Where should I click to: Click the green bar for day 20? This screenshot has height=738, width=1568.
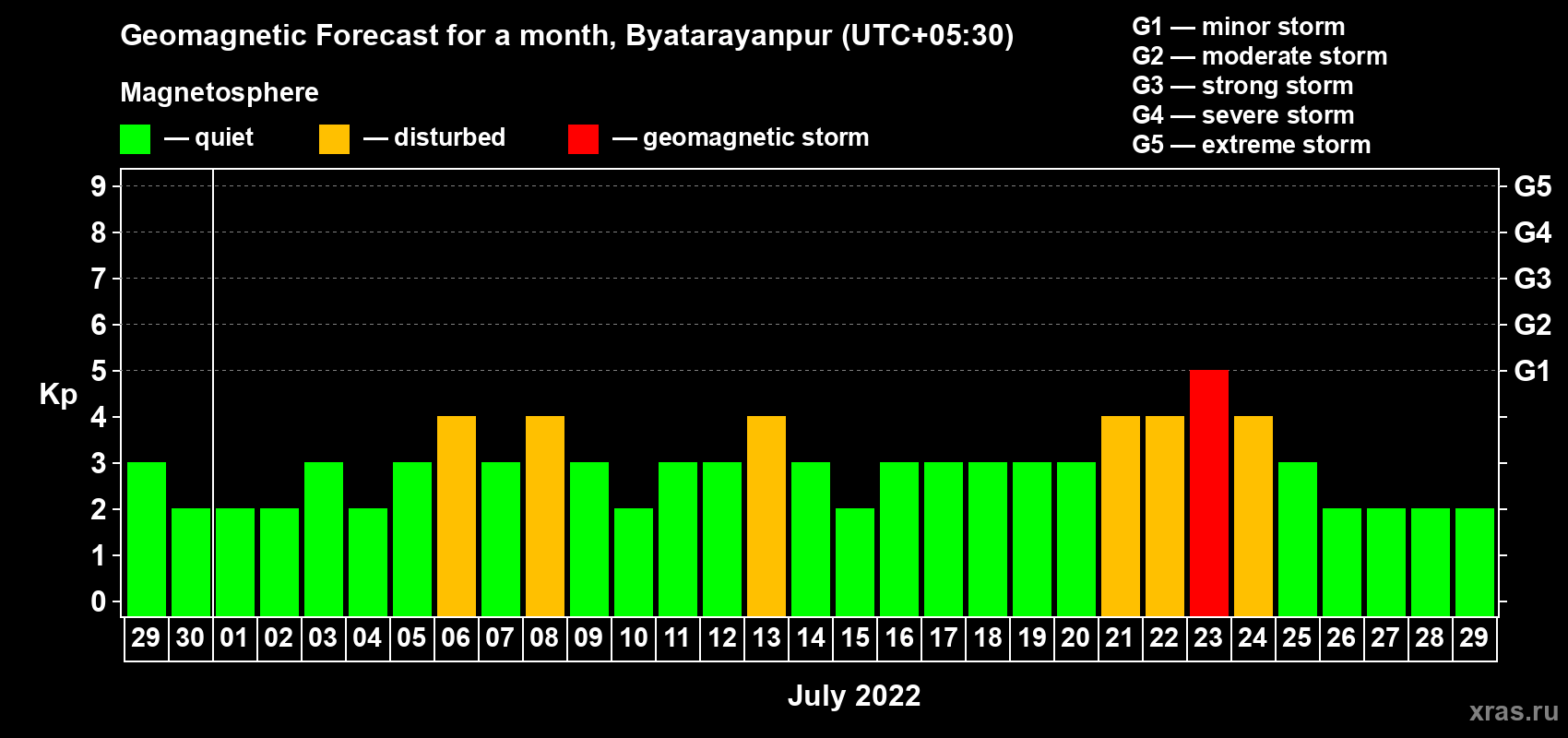click(1076, 539)
